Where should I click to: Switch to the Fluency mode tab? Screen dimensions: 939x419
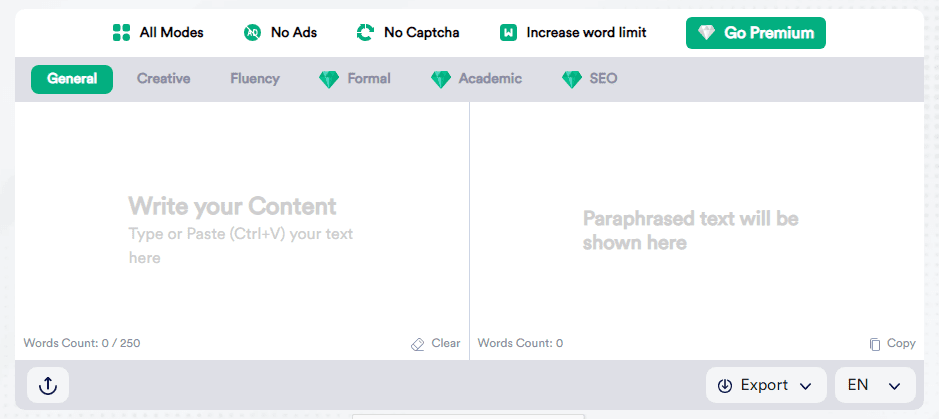click(255, 79)
